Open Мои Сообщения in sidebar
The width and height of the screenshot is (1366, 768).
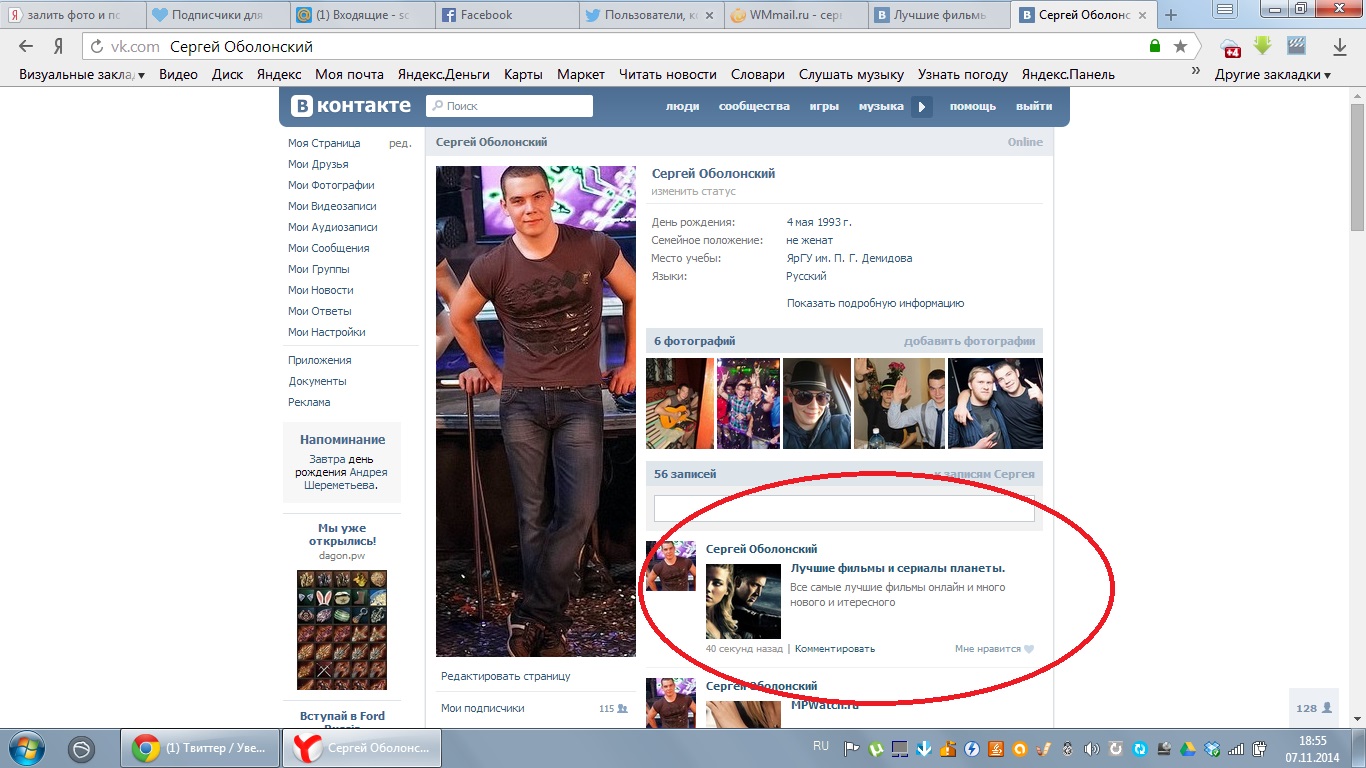click(x=328, y=248)
